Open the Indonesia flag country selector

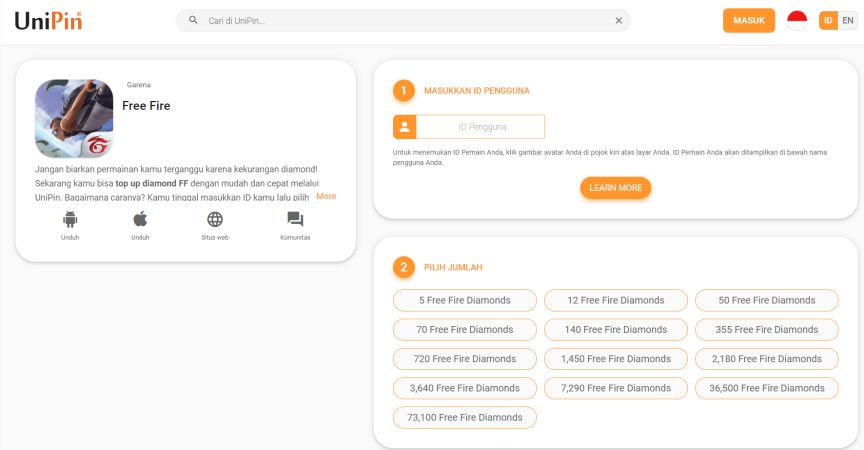click(x=797, y=20)
